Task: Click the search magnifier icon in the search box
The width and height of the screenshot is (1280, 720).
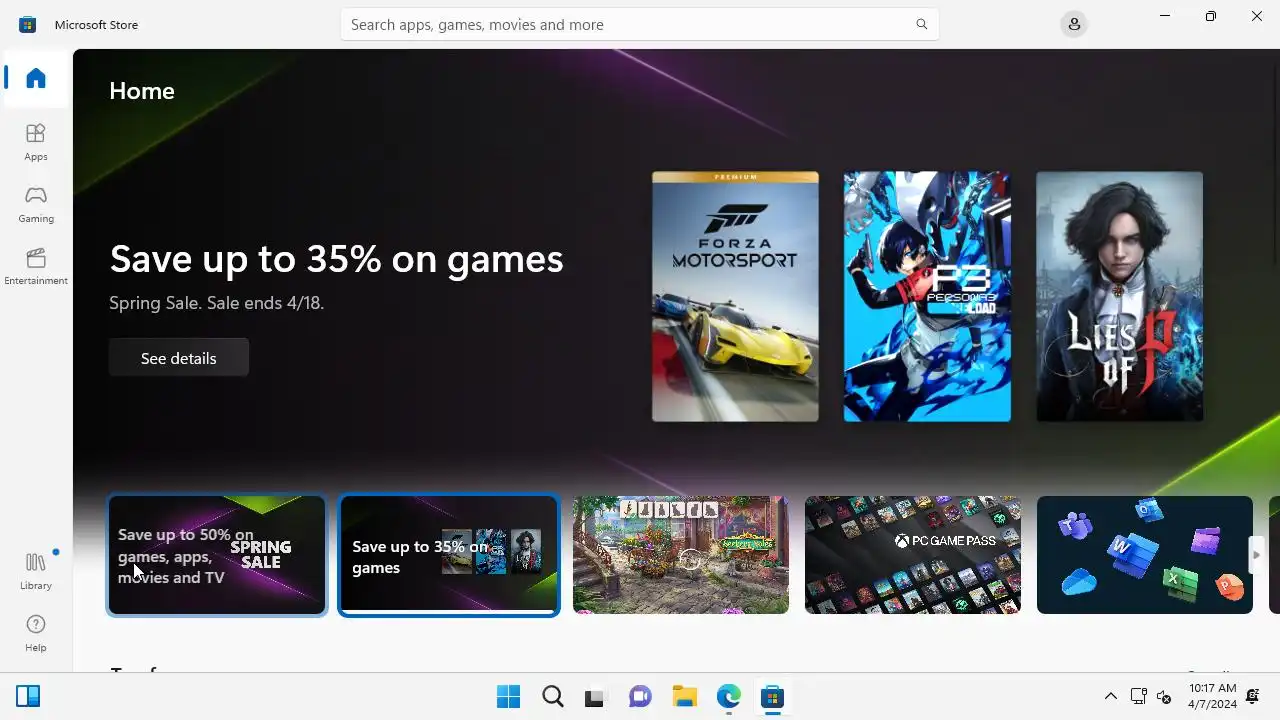Action: click(922, 24)
